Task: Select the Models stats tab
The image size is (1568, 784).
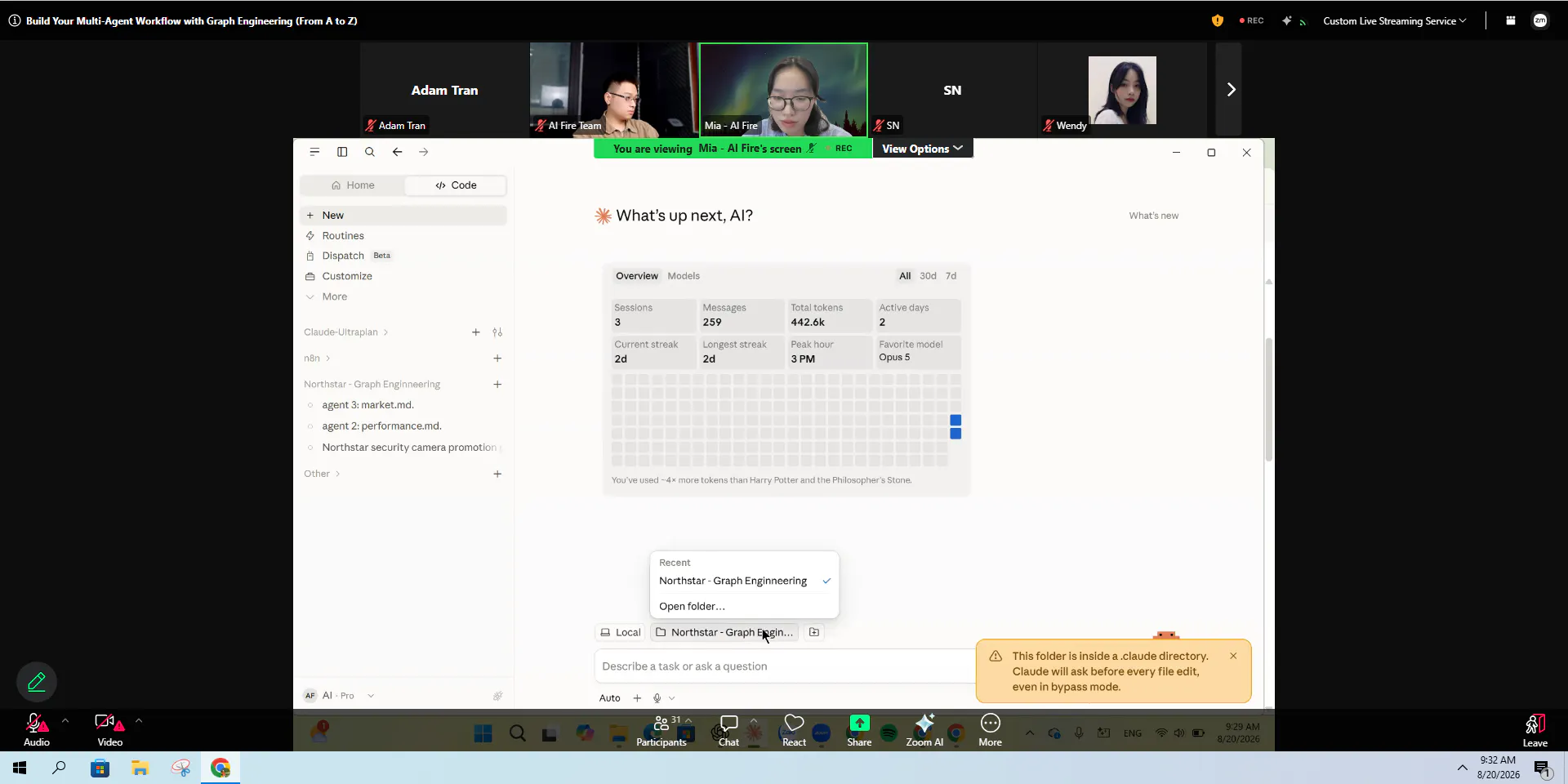Action: 684,276
